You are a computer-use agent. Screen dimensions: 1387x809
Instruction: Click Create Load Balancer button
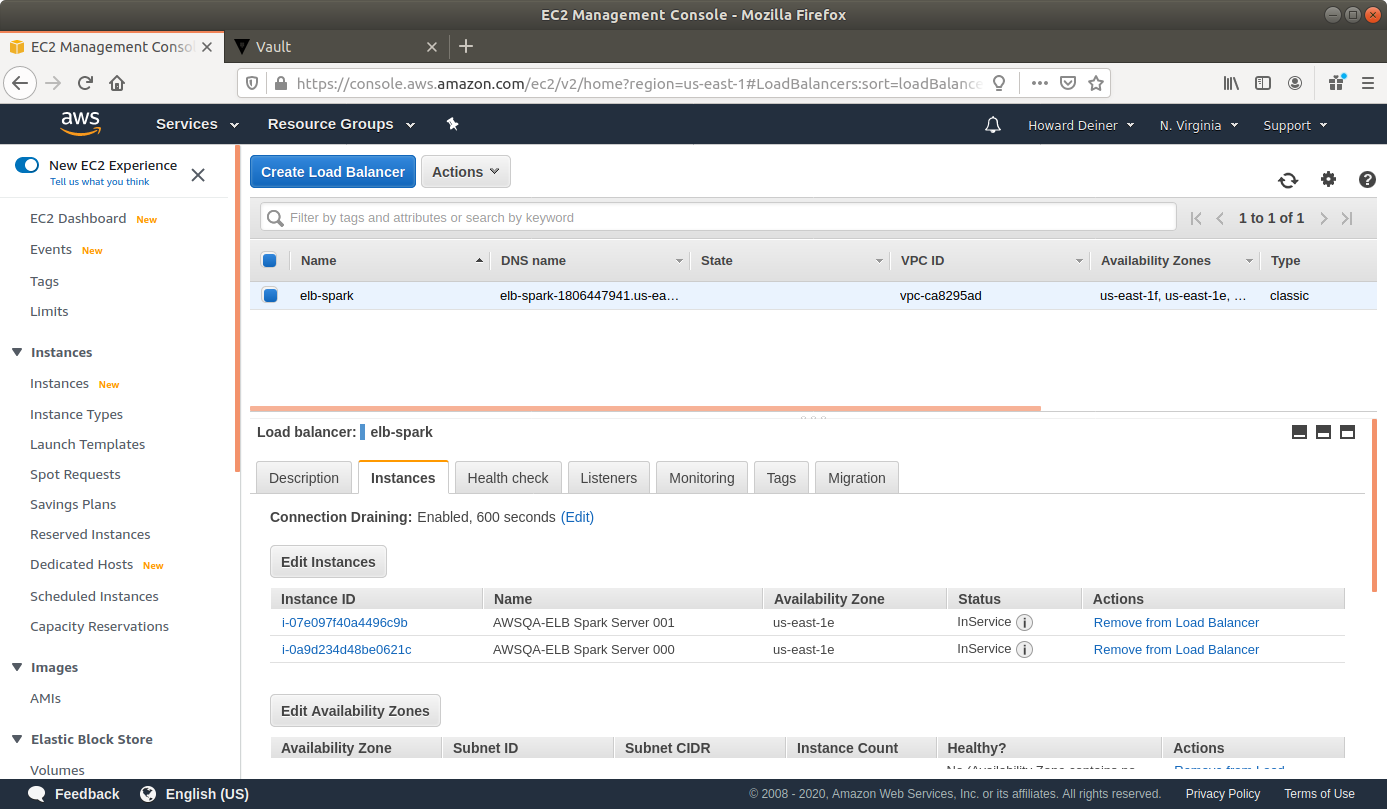333,172
